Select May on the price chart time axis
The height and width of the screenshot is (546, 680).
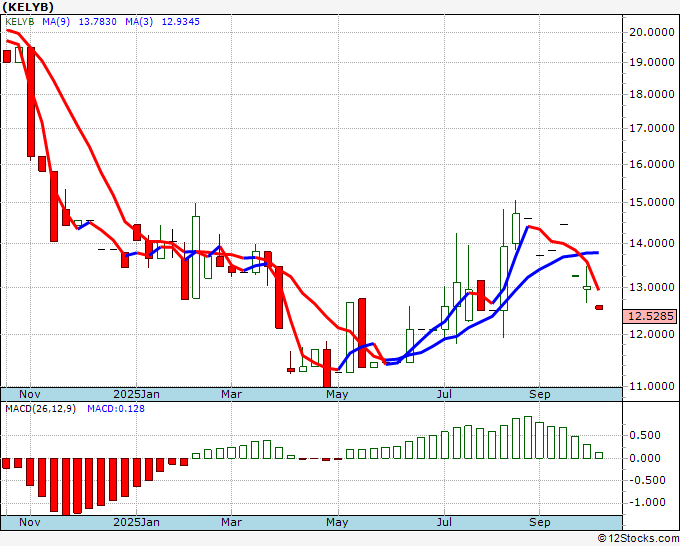click(x=337, y=394)
